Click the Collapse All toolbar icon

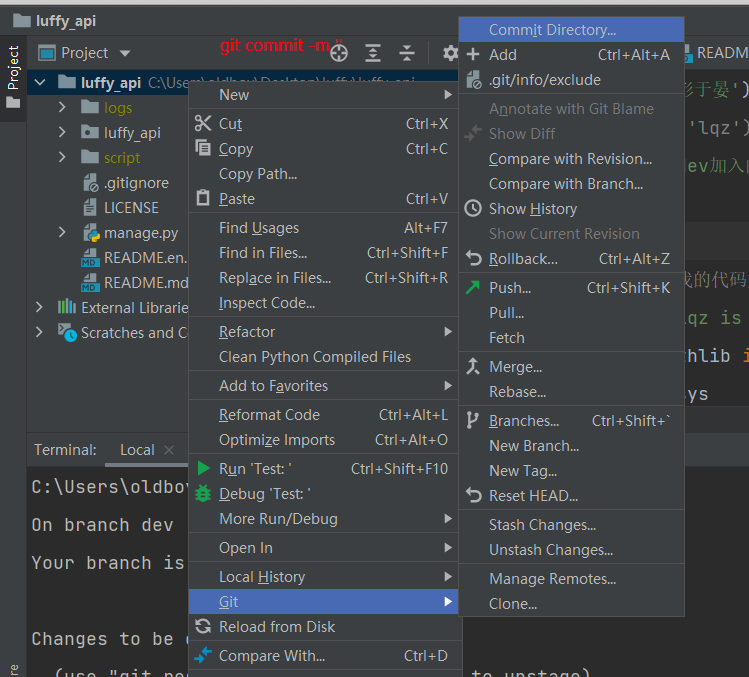407,53
